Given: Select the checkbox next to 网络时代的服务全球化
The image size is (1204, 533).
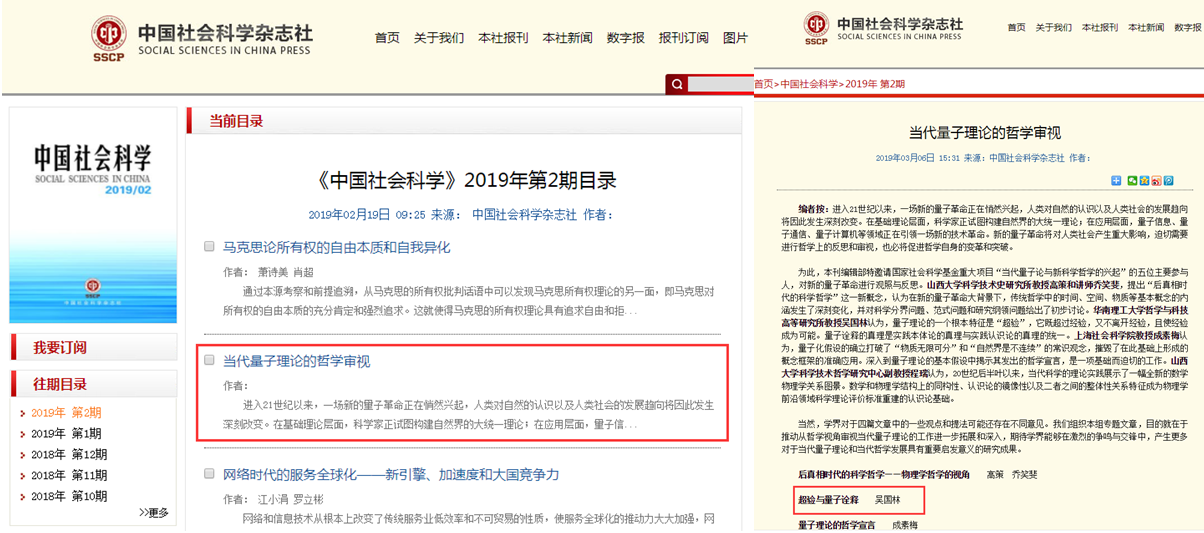Looking at the screenshot, I should (210, 473).
